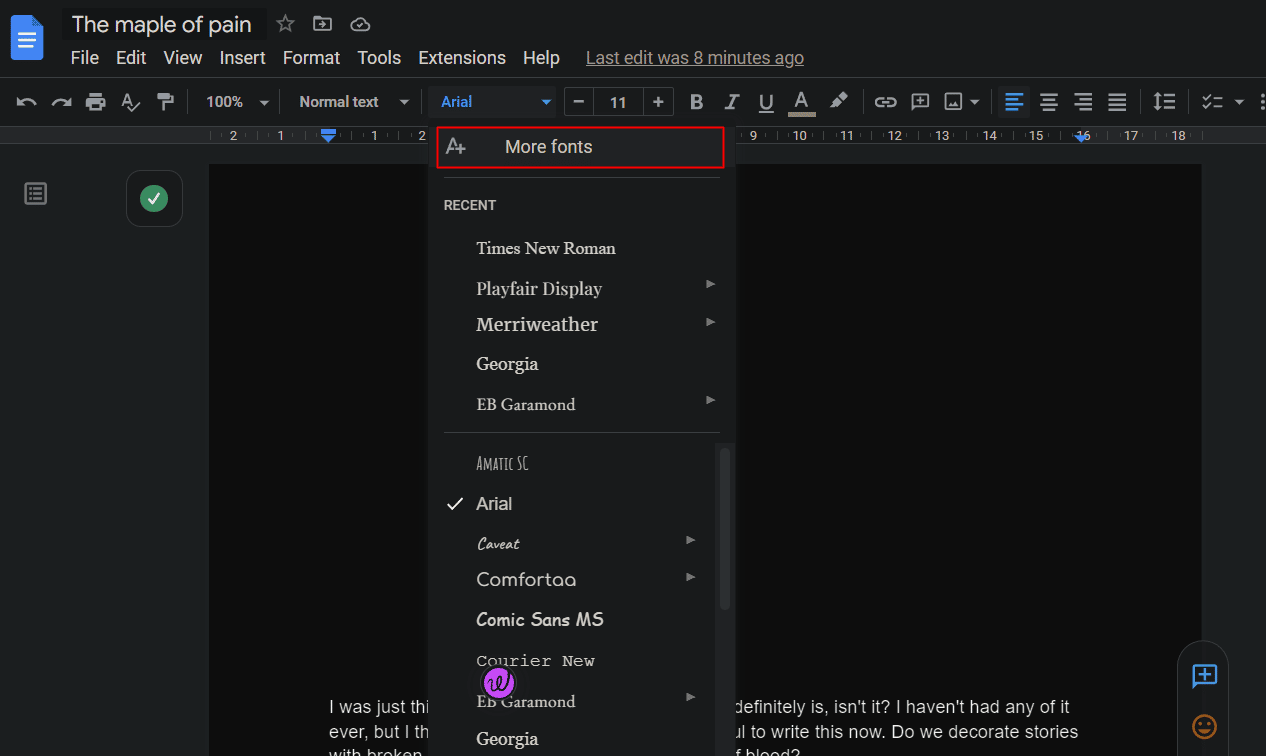Image resolution: width=1266 pixels, height=756 pixels.
Task: Open the zoom 100% dropdown
Action: click(x=237, y=102)
